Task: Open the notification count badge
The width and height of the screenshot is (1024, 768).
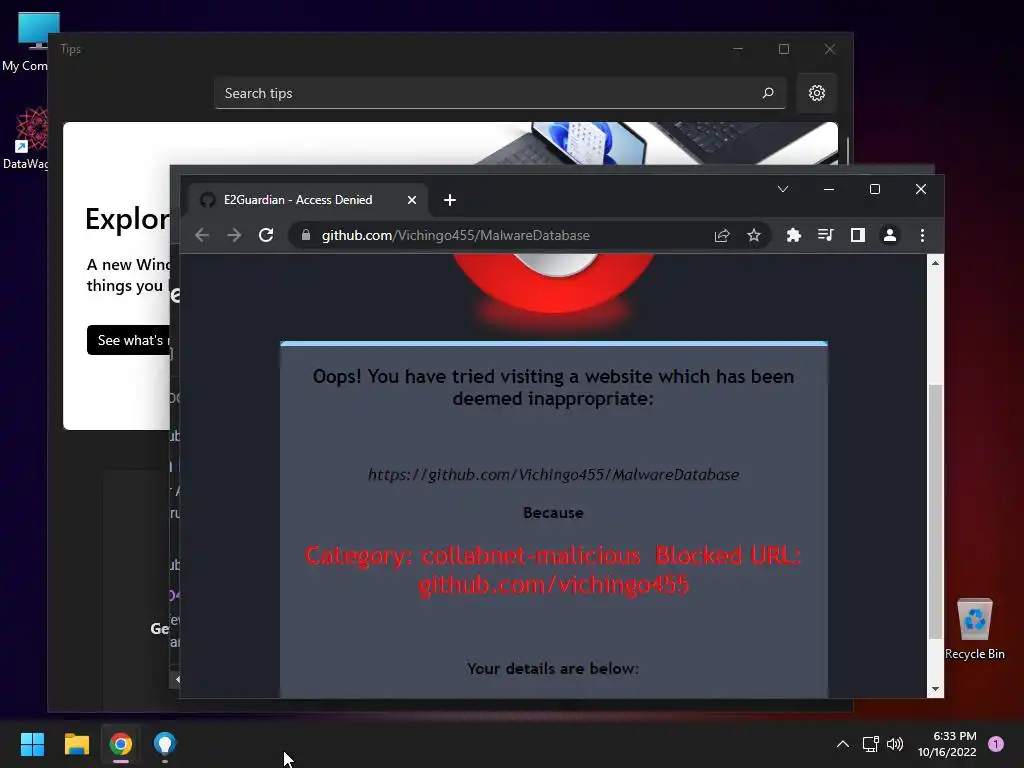Action: click(x=996, y=744)
